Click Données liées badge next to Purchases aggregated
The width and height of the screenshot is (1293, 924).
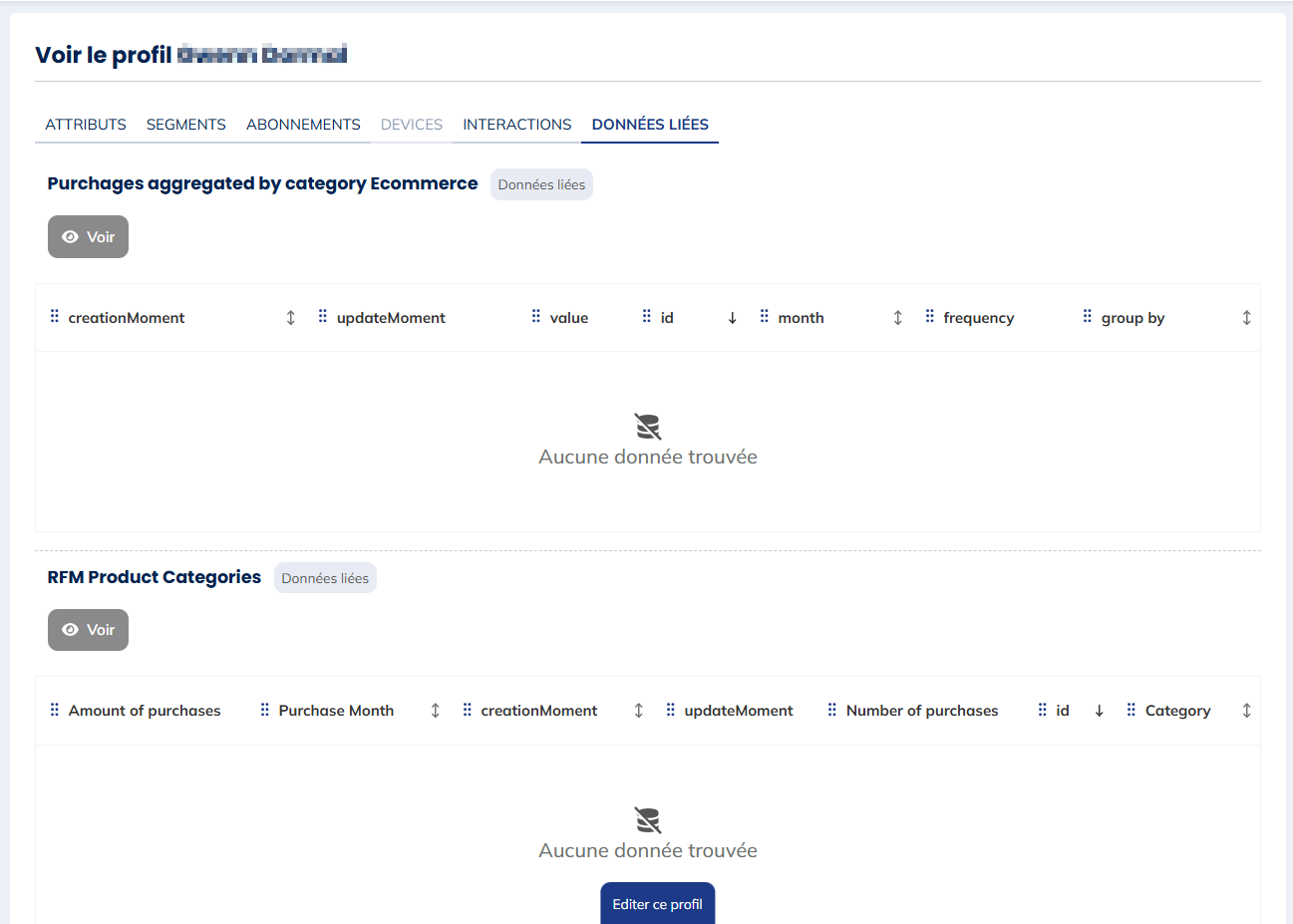tap(541, 184)
